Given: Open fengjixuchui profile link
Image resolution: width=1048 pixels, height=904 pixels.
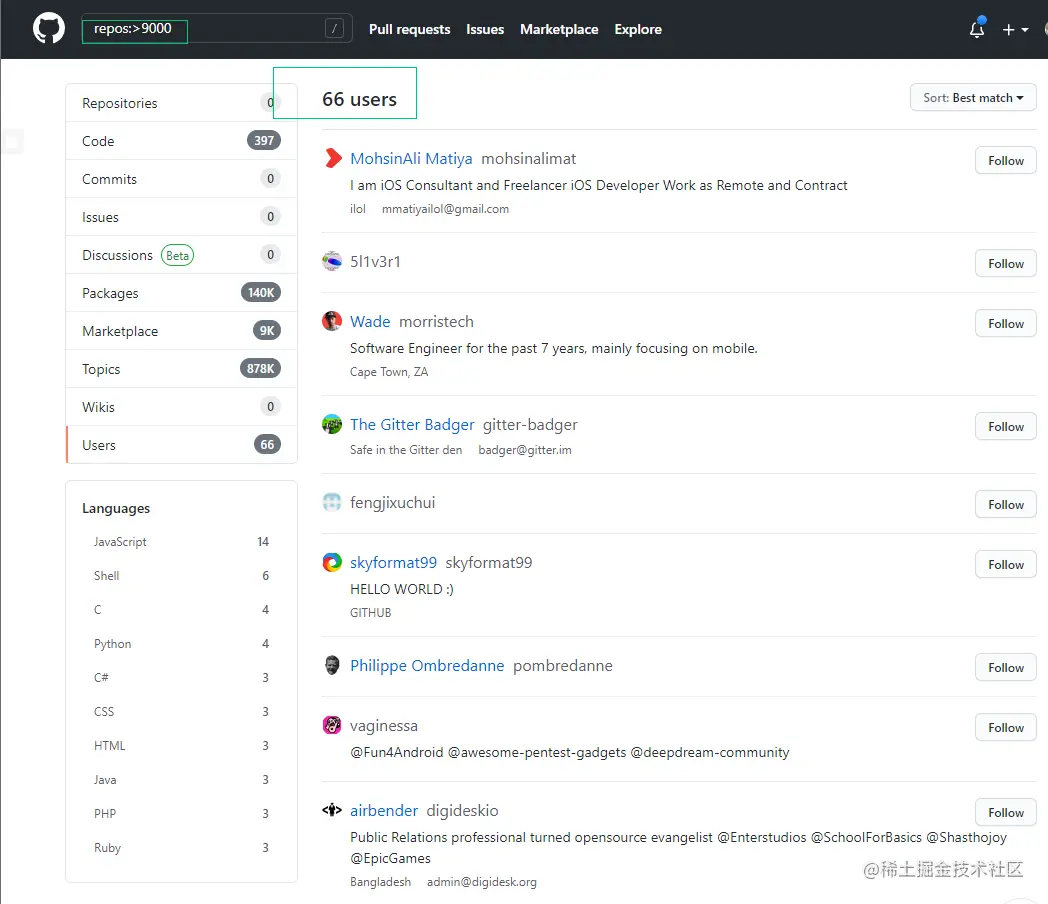Looking at the screenshot, I should point(392,502).
